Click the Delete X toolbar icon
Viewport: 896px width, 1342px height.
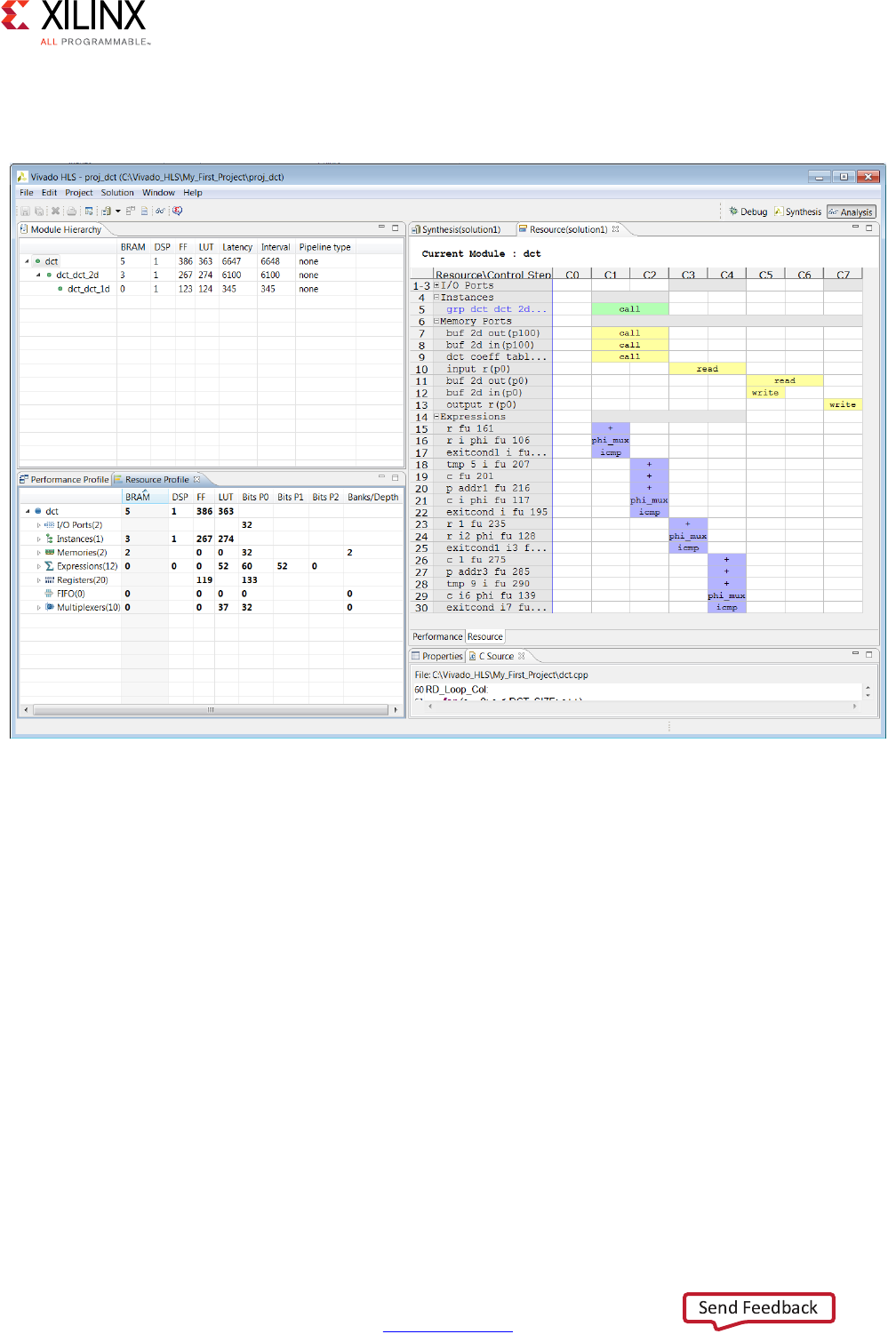coord(55,212)
